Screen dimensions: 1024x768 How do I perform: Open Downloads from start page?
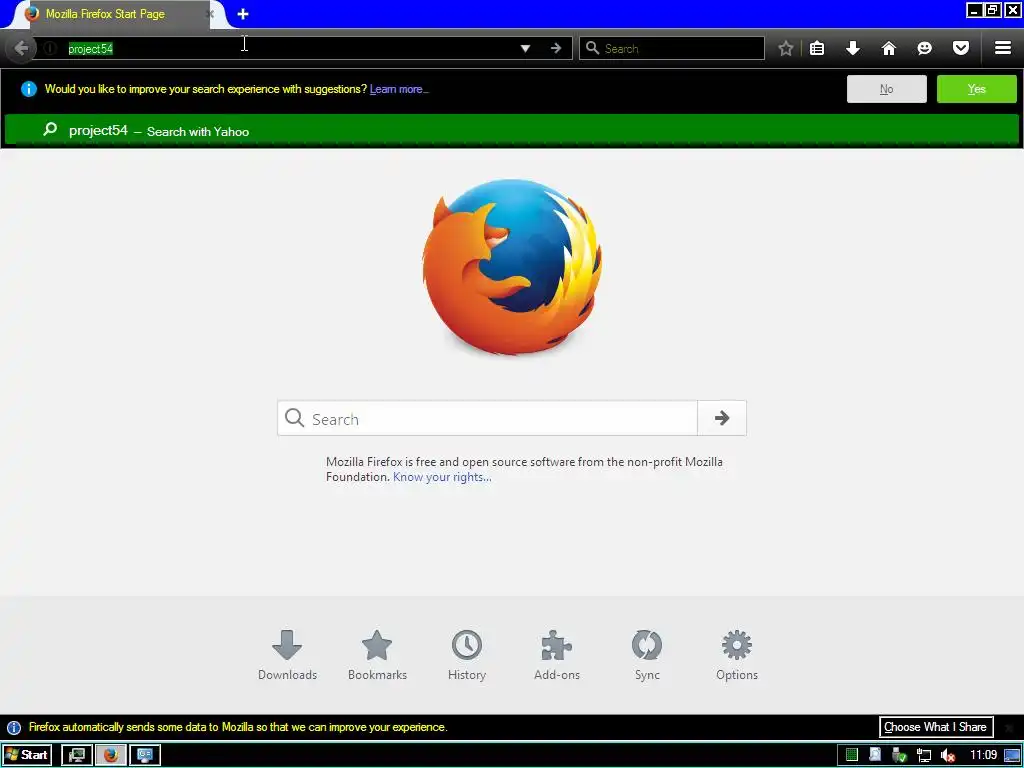[x=287, y=655]
